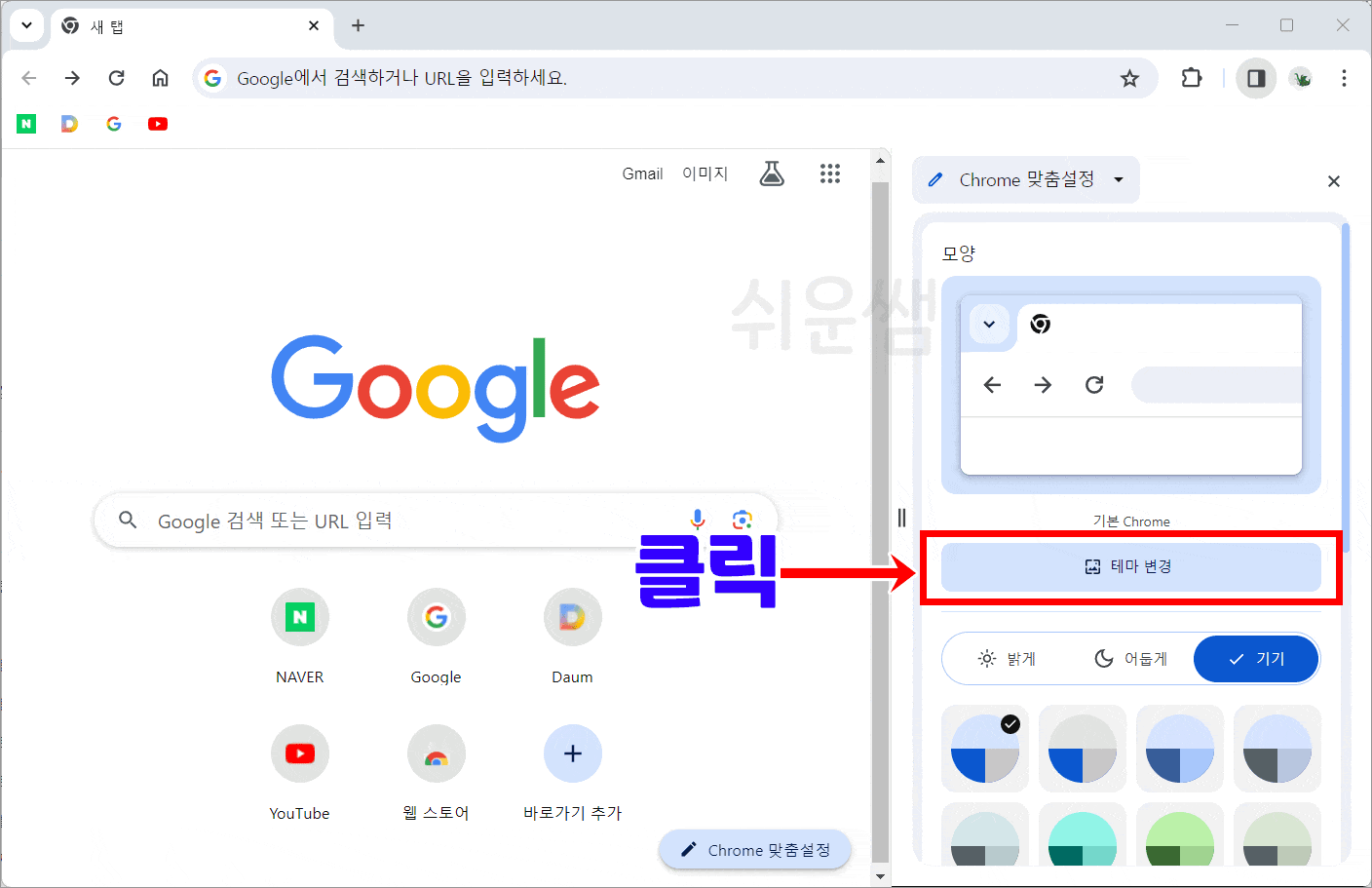
Task: Click the page scrollbar down arrow
Action: click(880, 876)
